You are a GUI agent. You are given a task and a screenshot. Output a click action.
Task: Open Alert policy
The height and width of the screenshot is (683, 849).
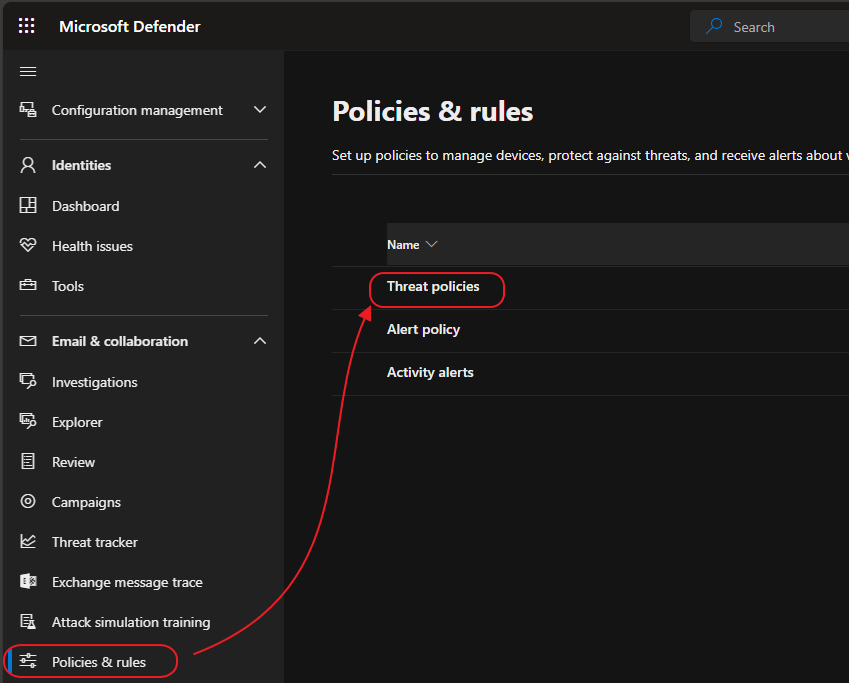pos(423,329)
